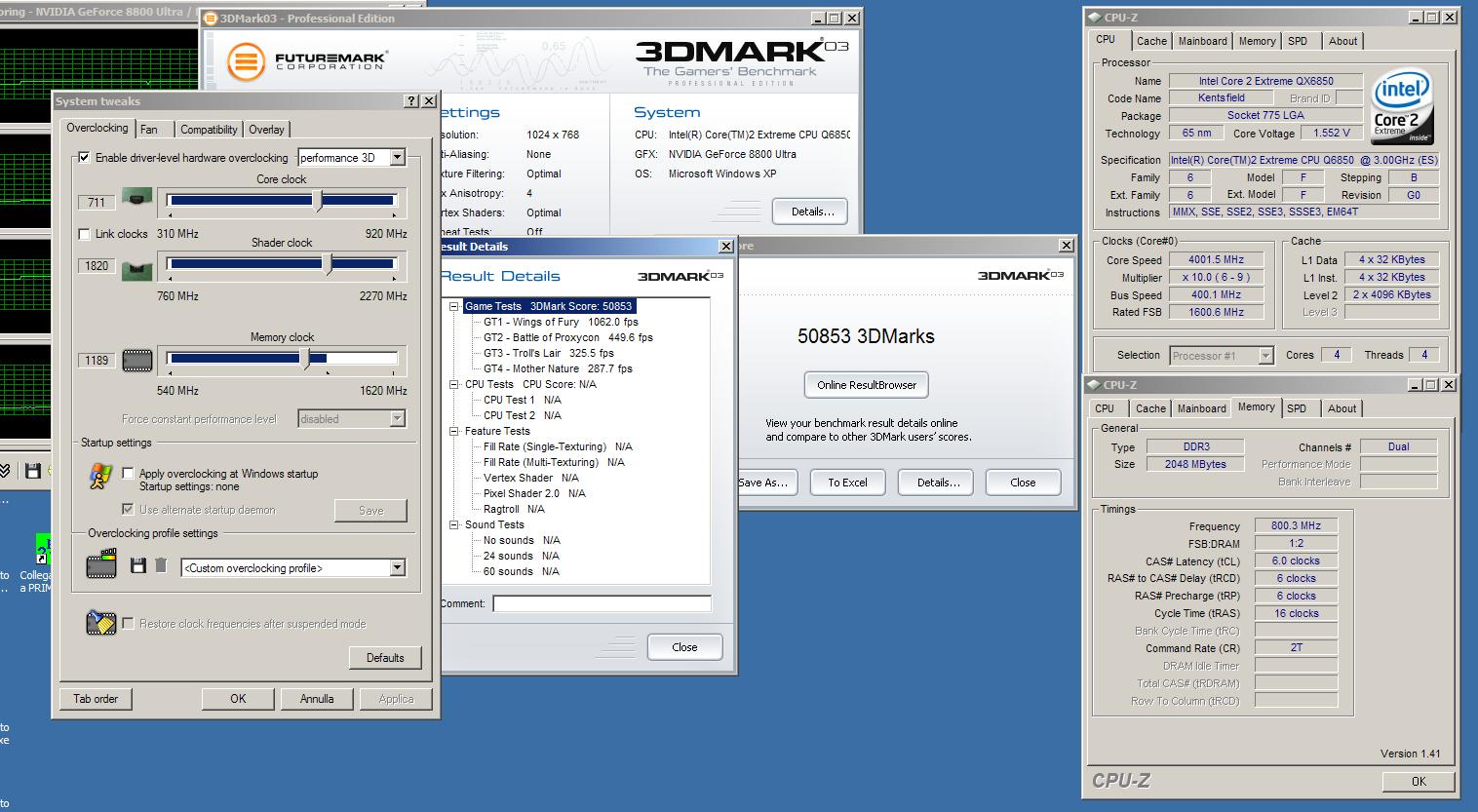
Task: Click the lower CPU-Z title bar icon
Action: click(1095, 385)
